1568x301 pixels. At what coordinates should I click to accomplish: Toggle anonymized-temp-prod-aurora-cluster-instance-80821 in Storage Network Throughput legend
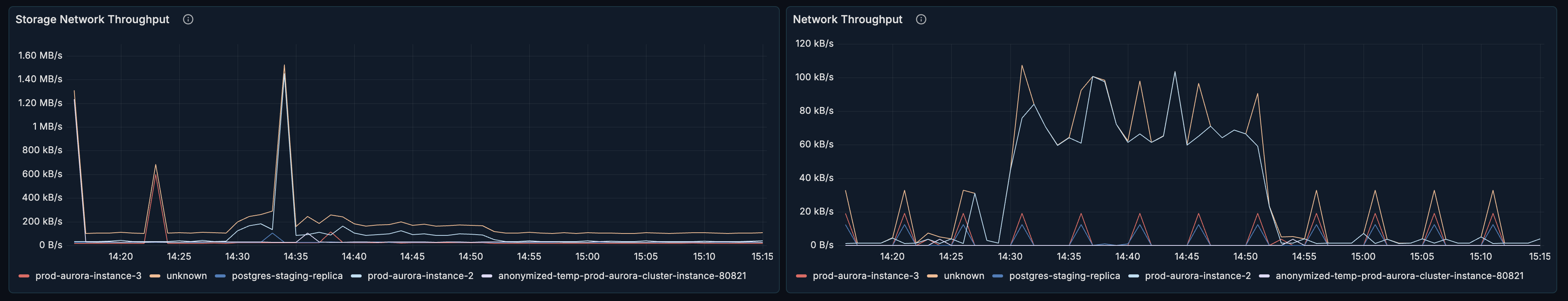coord(614,276)
